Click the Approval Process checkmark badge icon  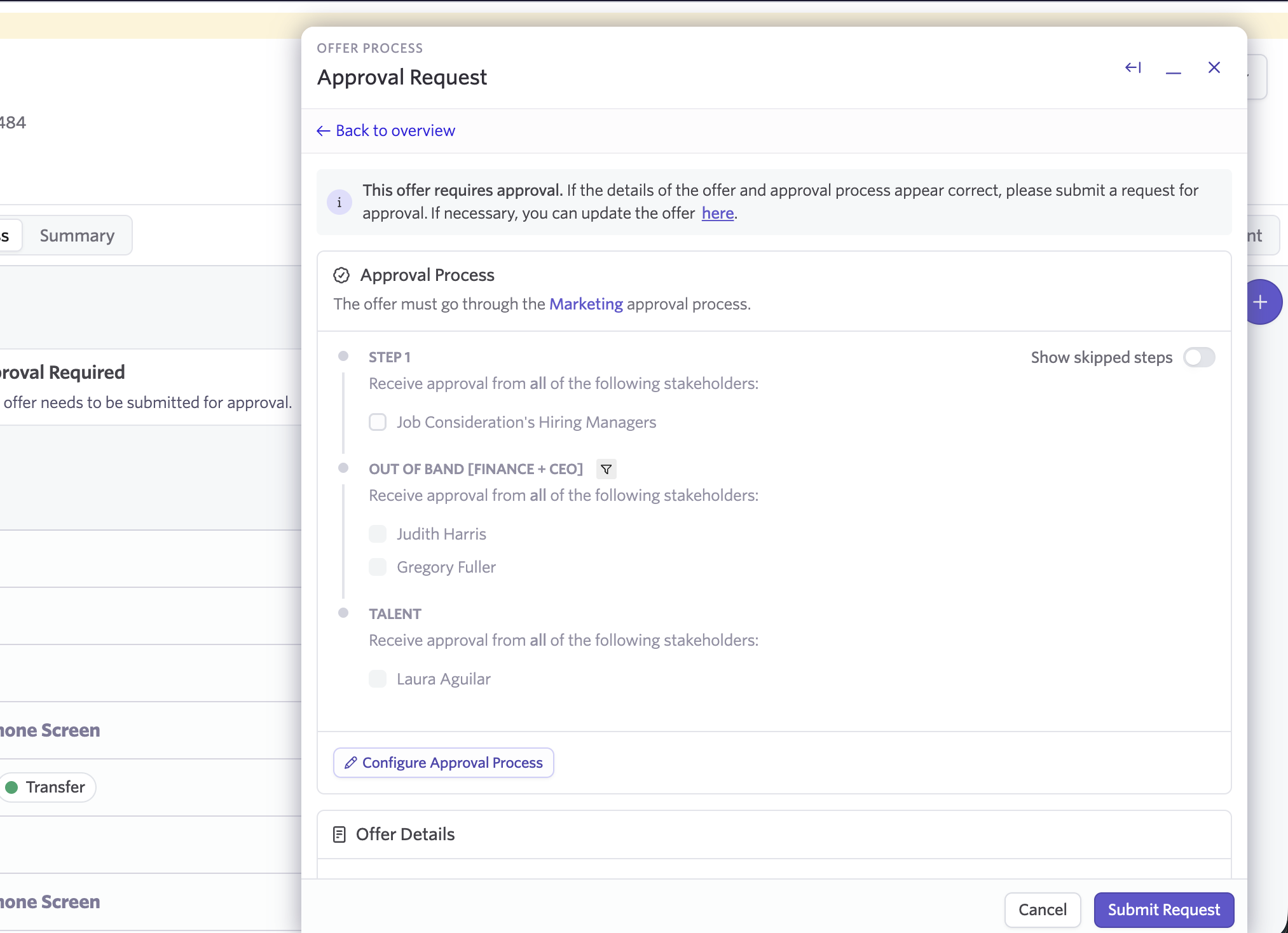click(x=341, y=275)
